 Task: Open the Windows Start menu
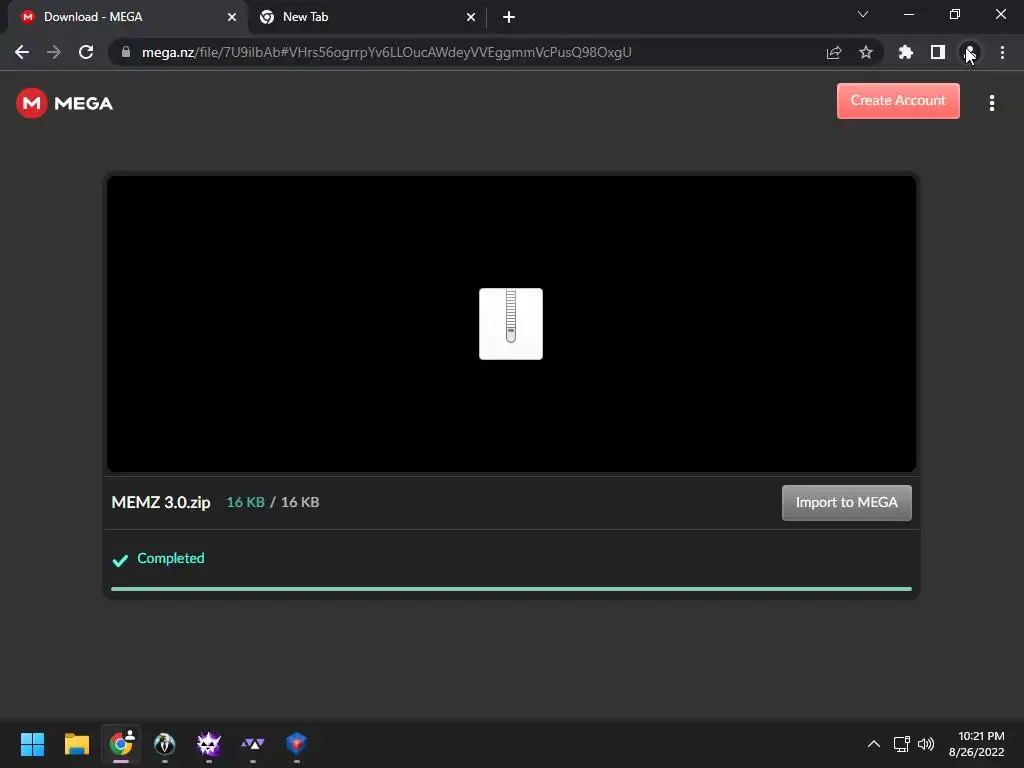32,744
